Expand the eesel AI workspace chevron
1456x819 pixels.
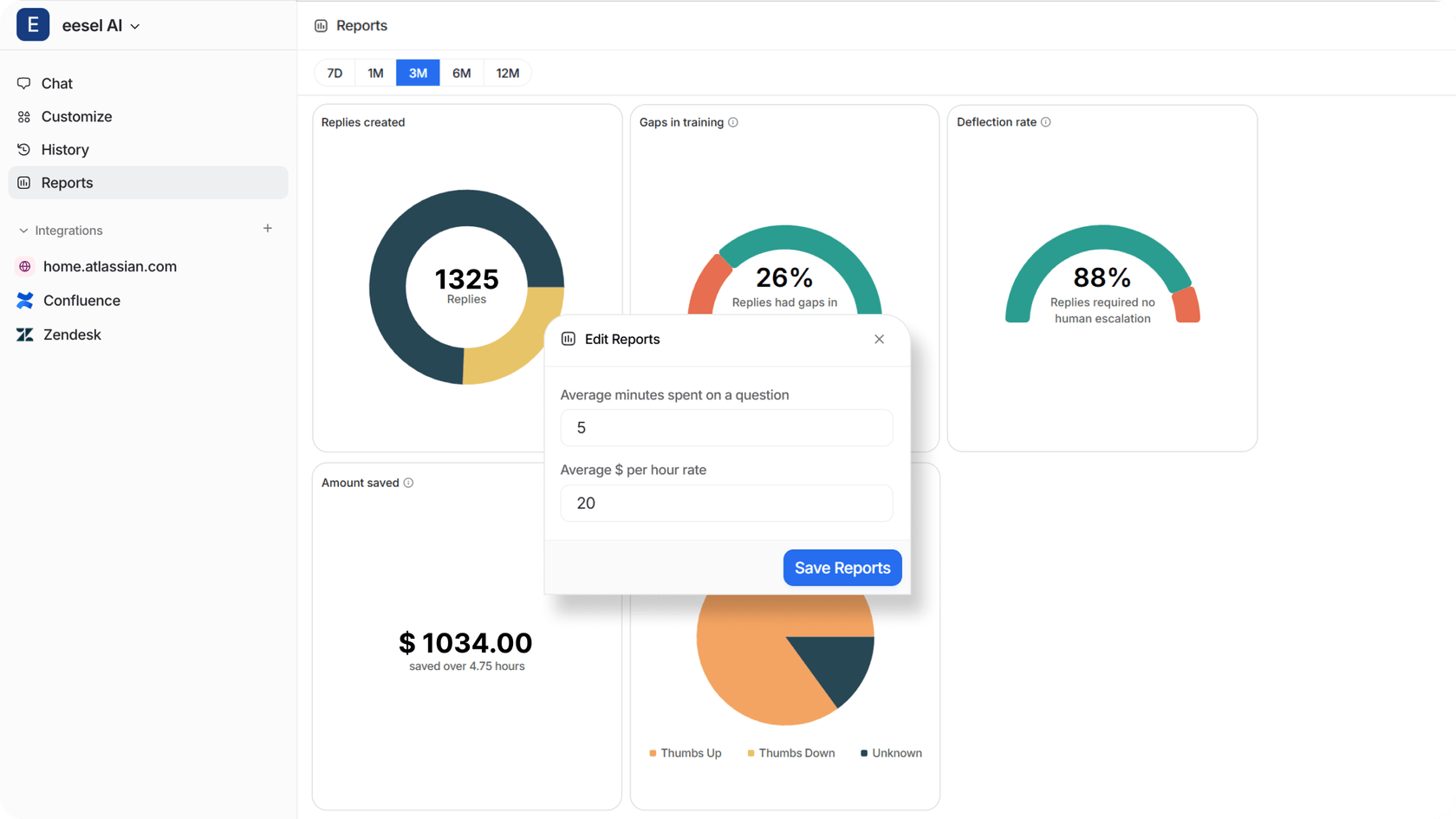click(134, 26)
